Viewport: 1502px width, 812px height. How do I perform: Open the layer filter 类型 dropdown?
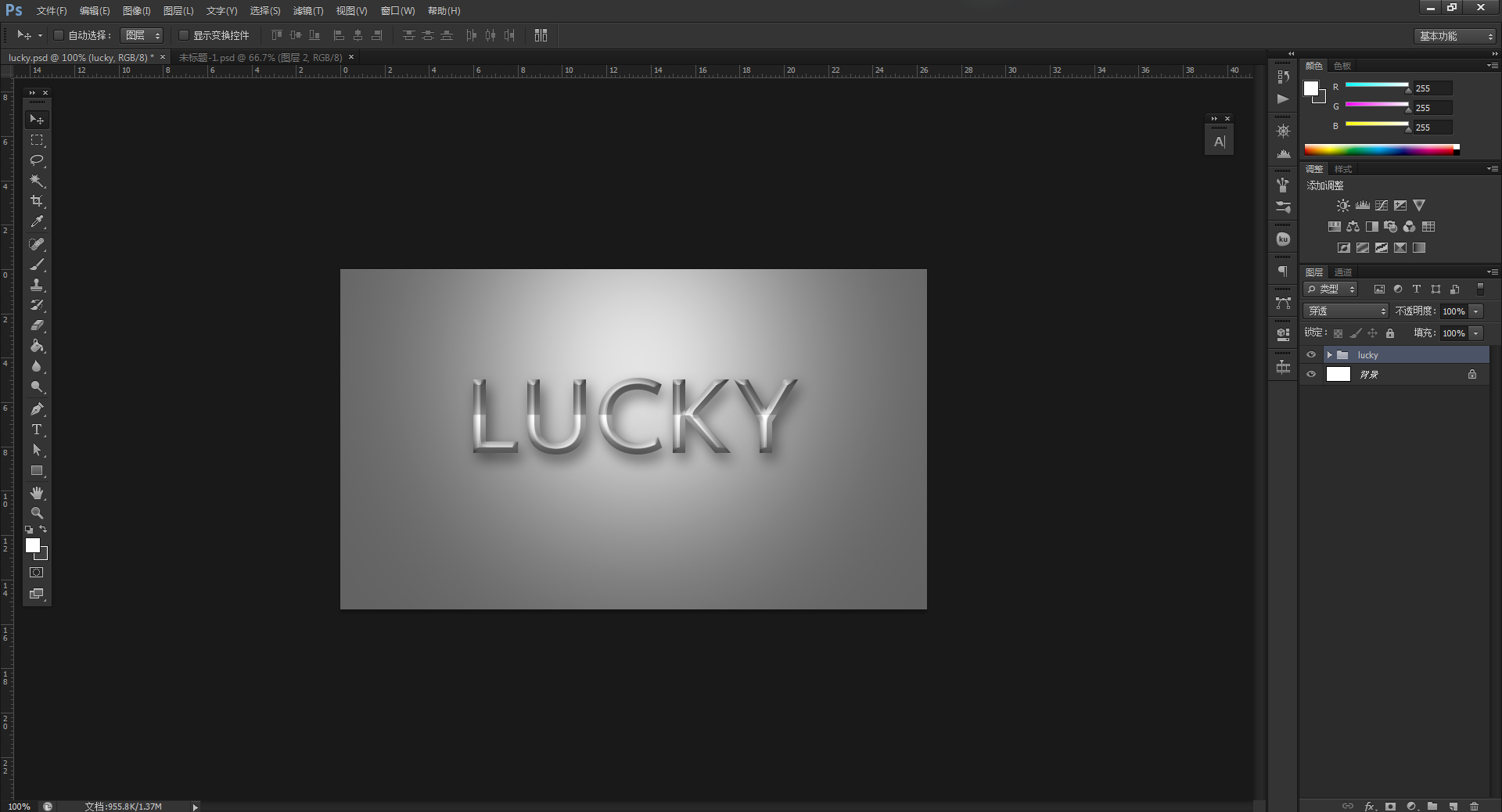coord(1331,289)
